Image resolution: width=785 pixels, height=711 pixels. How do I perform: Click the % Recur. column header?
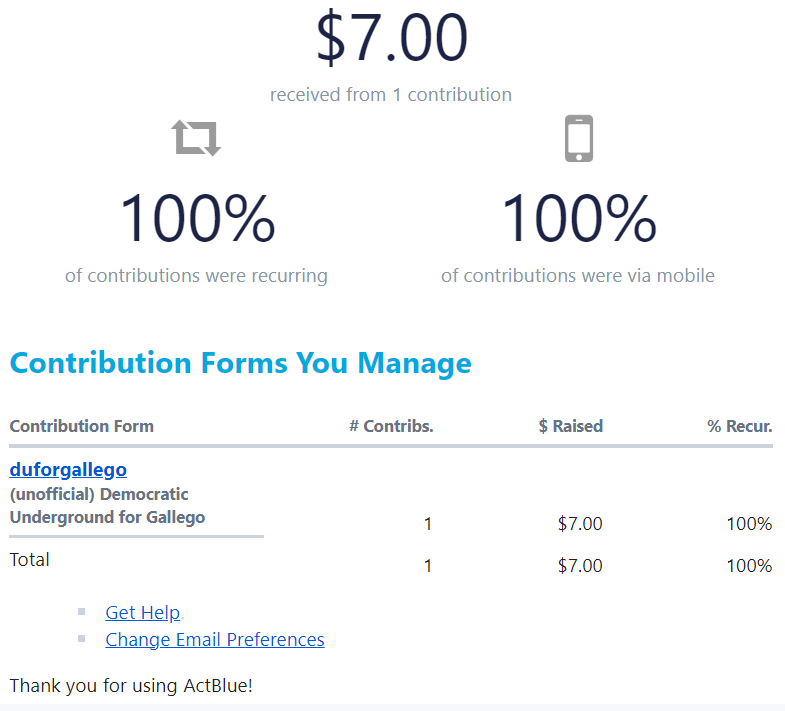pyautogui.click(x=739, y=426)
